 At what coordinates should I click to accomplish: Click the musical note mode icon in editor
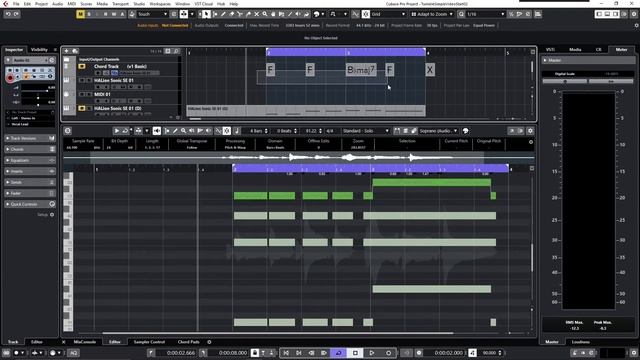point(236,131)
